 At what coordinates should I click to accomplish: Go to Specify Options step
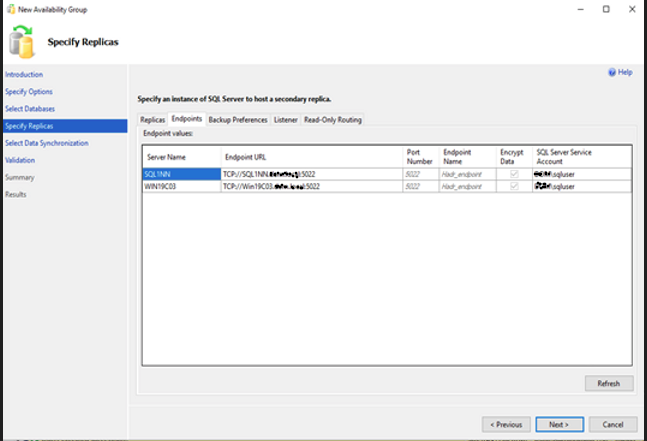(x=29, y=92)
